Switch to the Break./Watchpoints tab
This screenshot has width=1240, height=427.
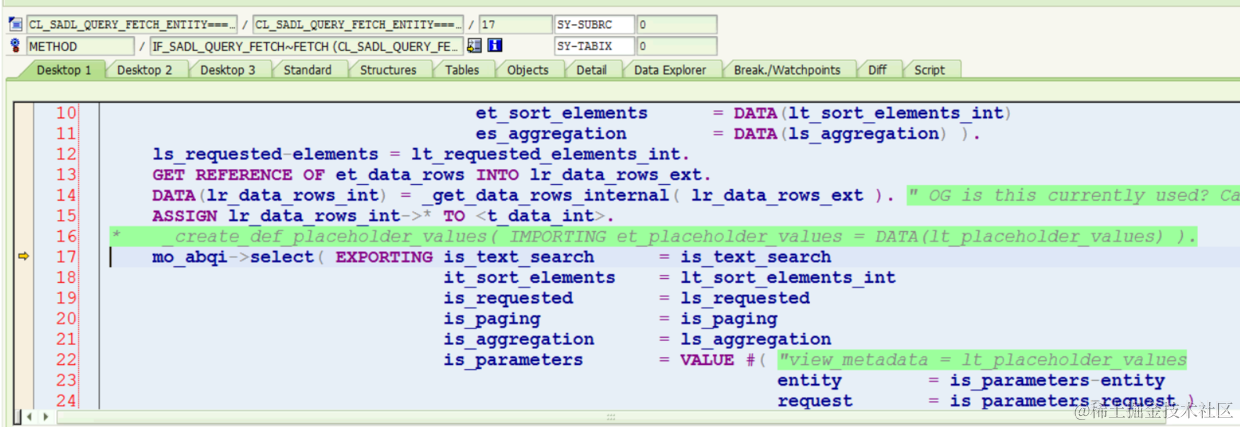click(x=787, y=70)
